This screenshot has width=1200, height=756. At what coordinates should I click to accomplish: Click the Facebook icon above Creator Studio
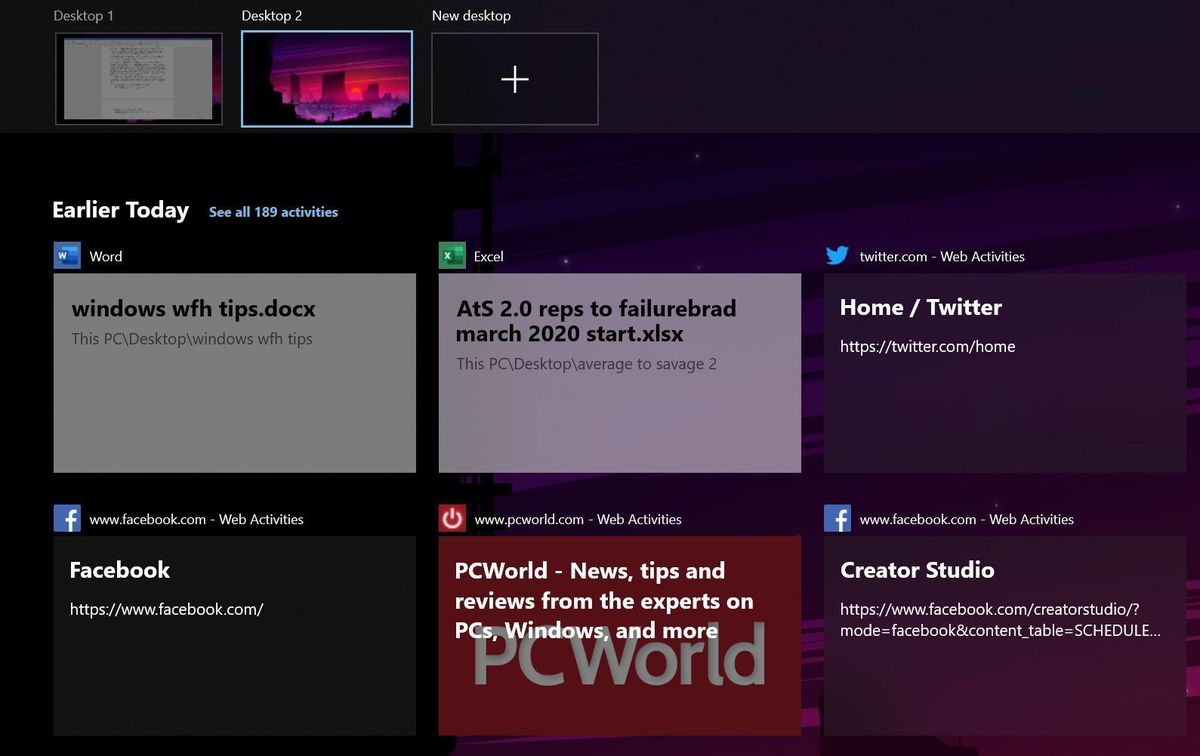pos(837,519)
